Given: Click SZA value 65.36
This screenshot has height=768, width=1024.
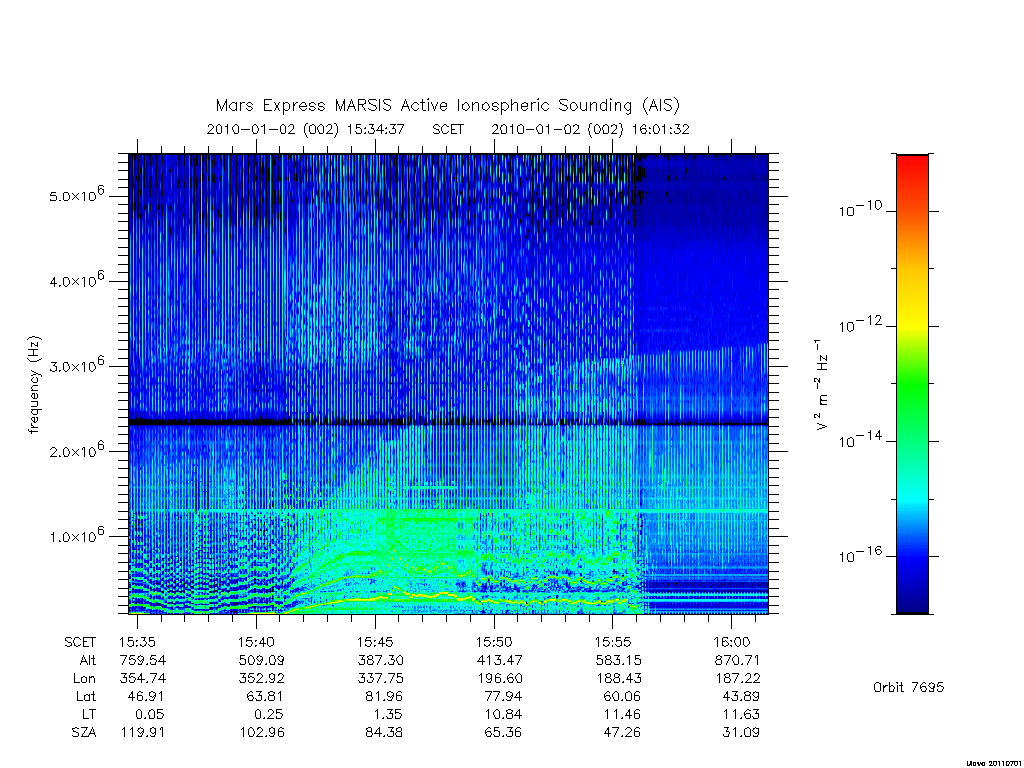Looking at the screenshot, I should coord(503,733).
